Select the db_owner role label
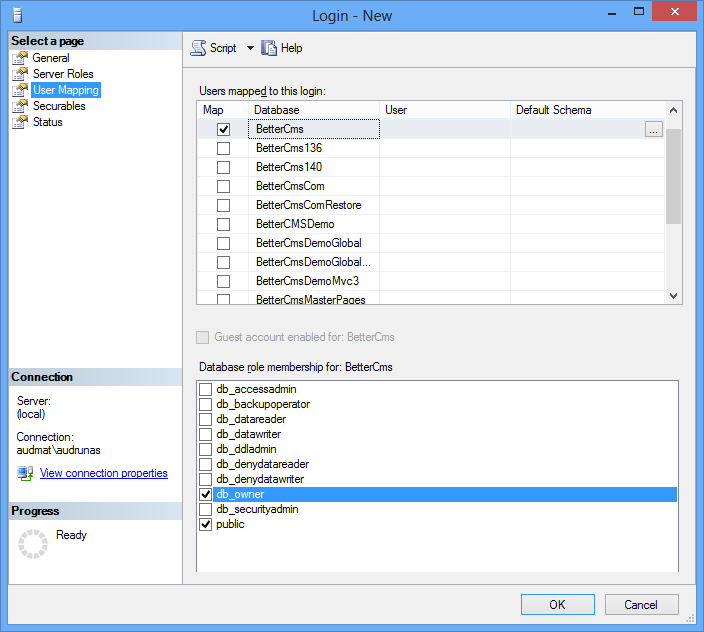 click(x=240, y=494)
